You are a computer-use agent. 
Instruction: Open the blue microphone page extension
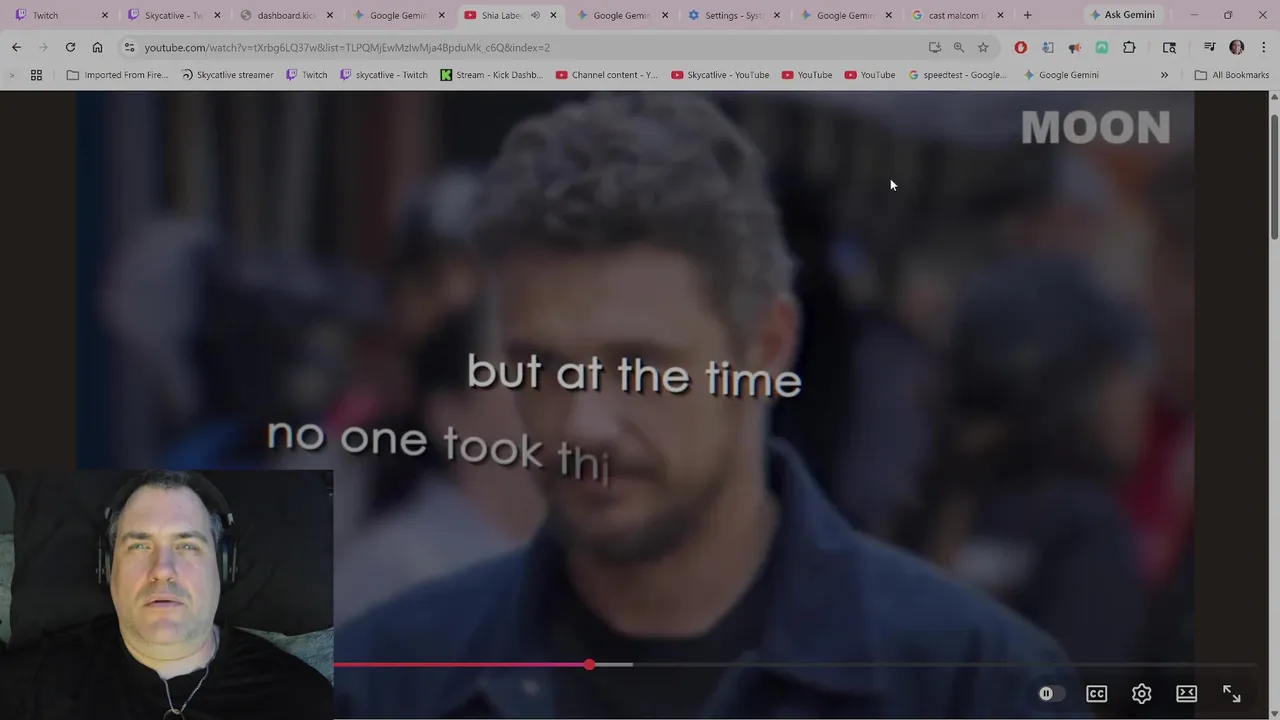tap(1047, 47)
